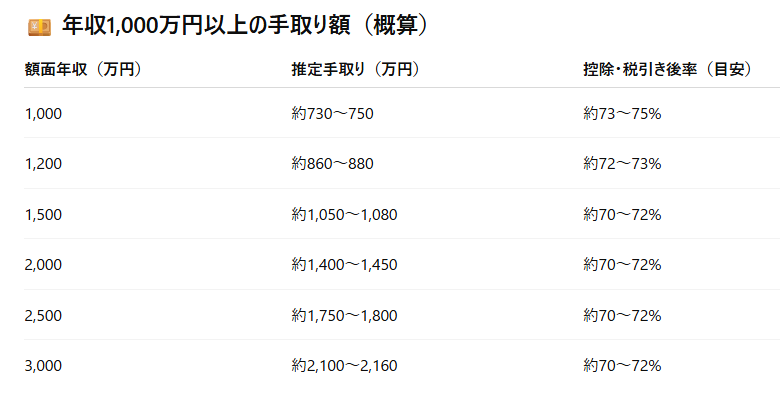This screenshot has height=407, width=780.
Task: Click the 約2,100～2,160 take-home cell
Action: 344,366
